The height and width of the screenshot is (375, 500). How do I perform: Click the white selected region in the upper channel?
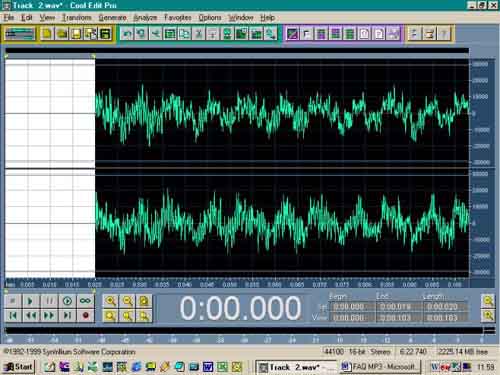pos(50,113)
